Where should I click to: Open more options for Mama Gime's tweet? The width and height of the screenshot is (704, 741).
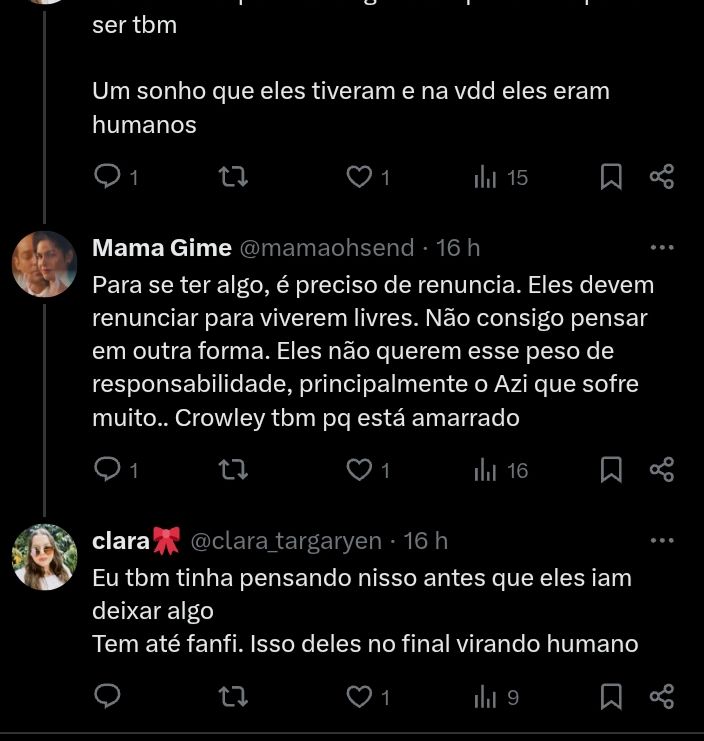click(662, 248)
